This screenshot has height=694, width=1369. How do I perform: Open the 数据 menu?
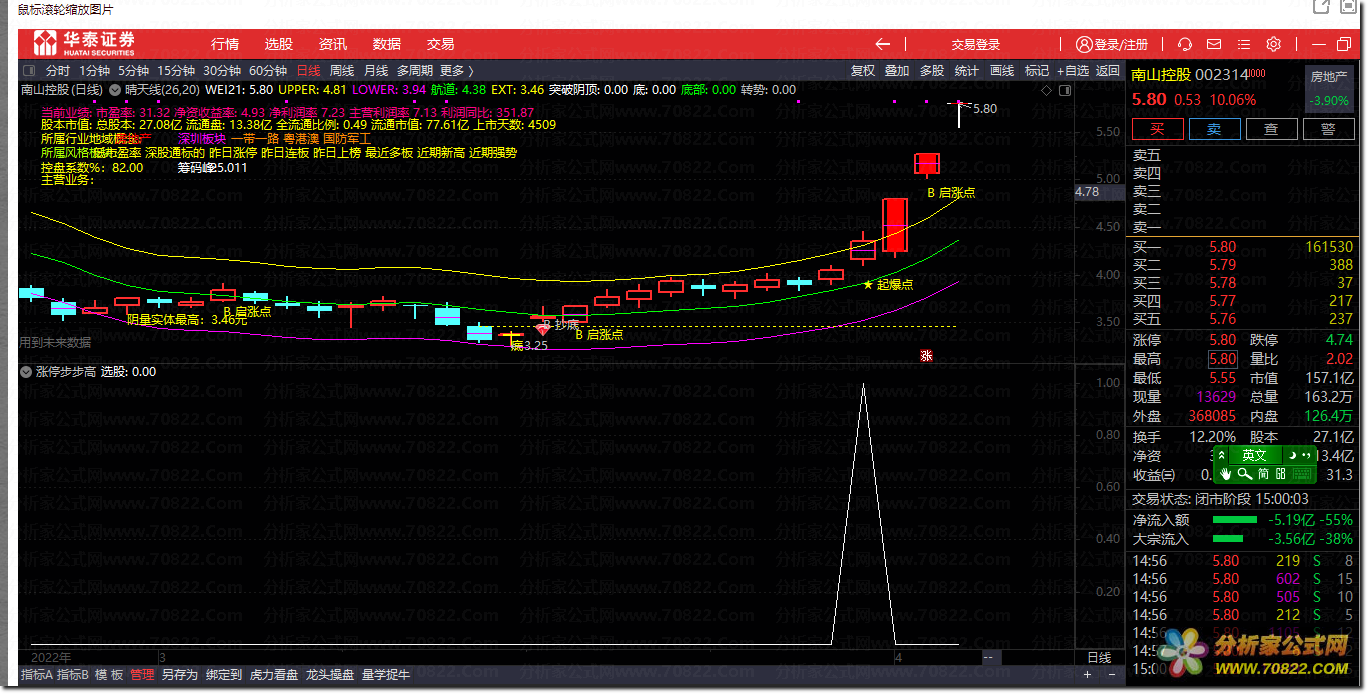point(387,44)
